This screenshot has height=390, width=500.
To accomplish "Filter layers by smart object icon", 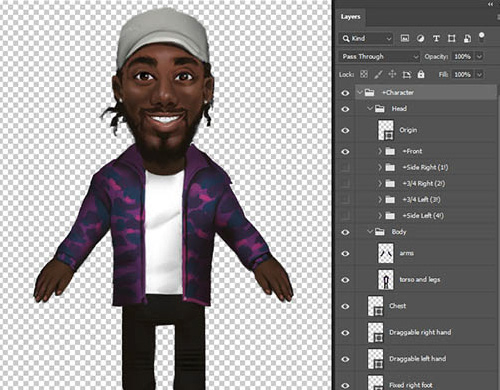I will click(467, 38).
